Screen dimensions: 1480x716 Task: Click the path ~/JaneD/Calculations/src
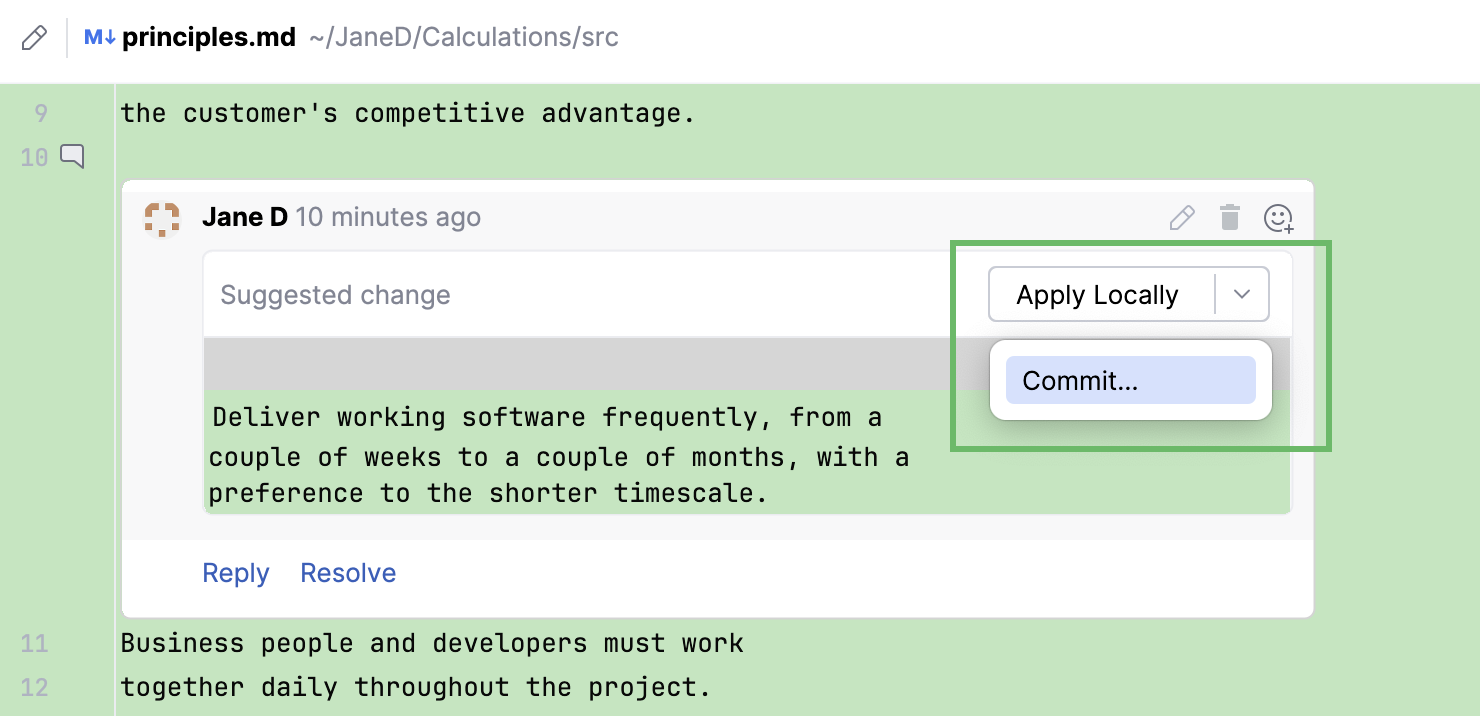[464, 37]
